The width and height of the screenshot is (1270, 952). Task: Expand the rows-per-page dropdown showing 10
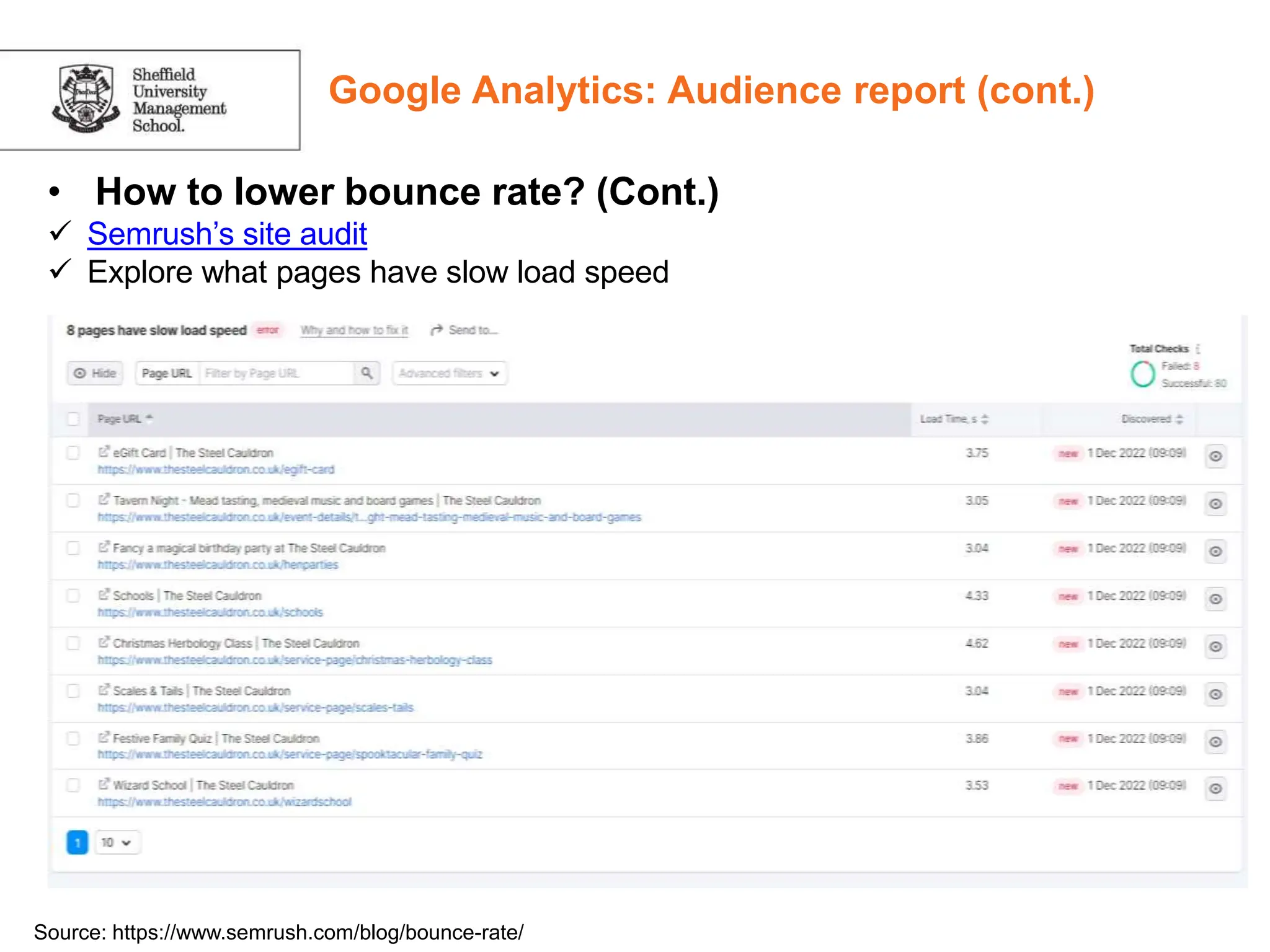pyautogui.click(x=118, y=842)
